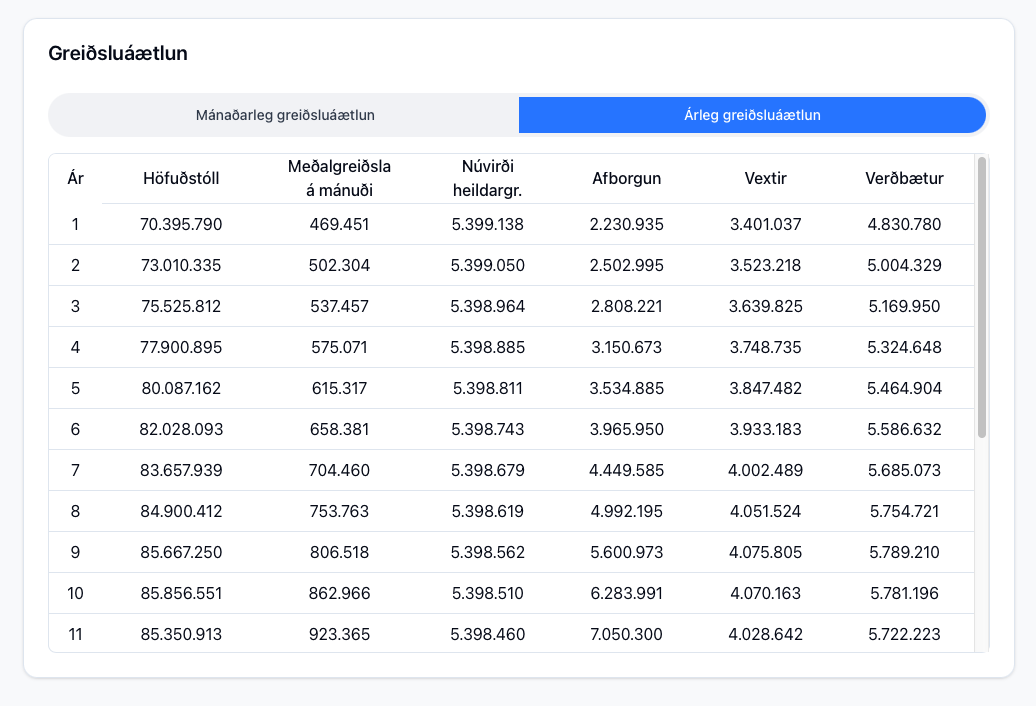Click the Greiðsluáætlun heading
Image resolution: width=1036 pixels, height=706 pixels.
118,54
